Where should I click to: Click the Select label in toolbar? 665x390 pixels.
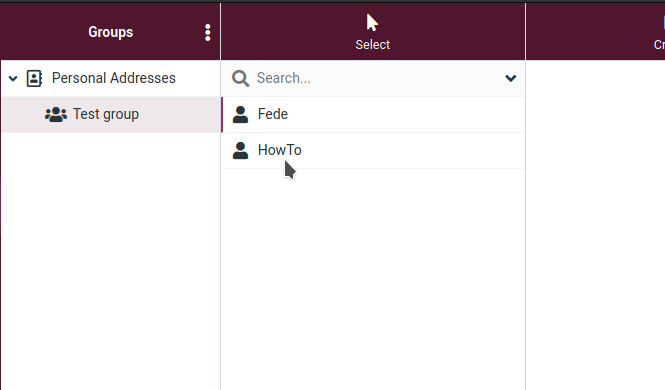point(372,45)
